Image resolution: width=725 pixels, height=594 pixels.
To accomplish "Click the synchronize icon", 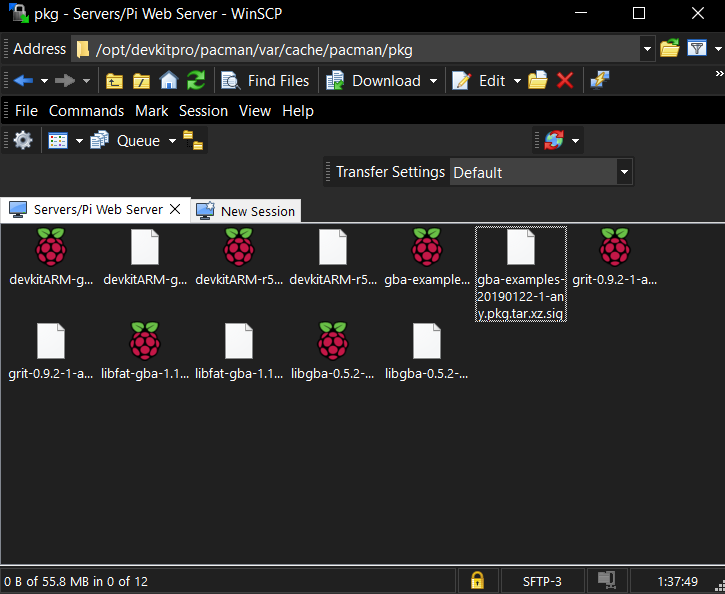I will (554, 140).
